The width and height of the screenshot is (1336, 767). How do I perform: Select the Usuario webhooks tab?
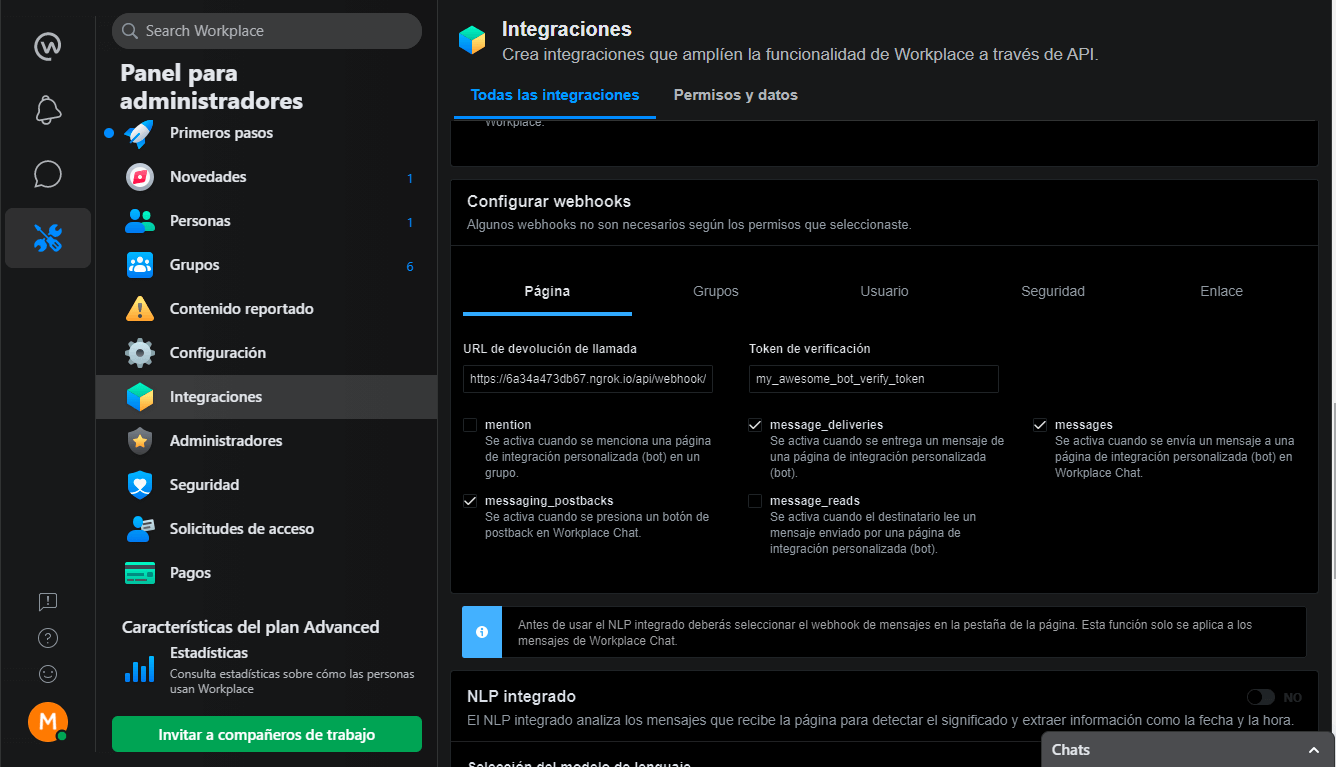pos(885,291)
